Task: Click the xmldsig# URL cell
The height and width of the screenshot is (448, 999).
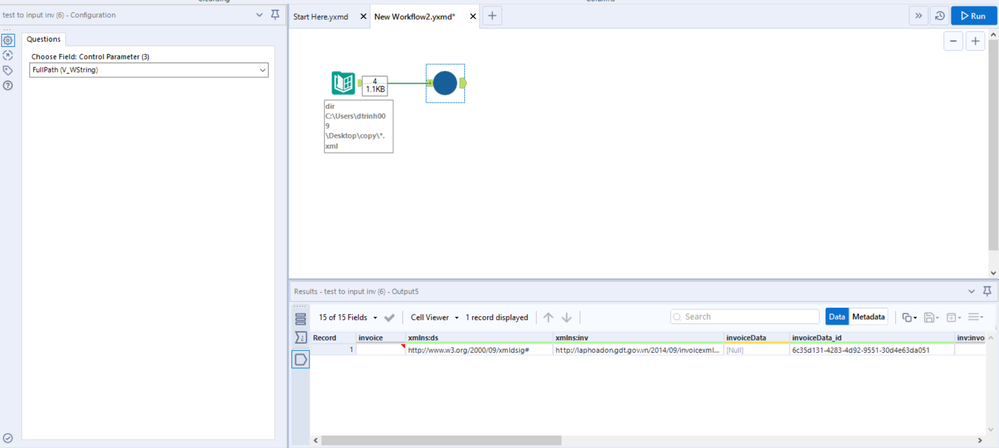Action: (478, 350)
